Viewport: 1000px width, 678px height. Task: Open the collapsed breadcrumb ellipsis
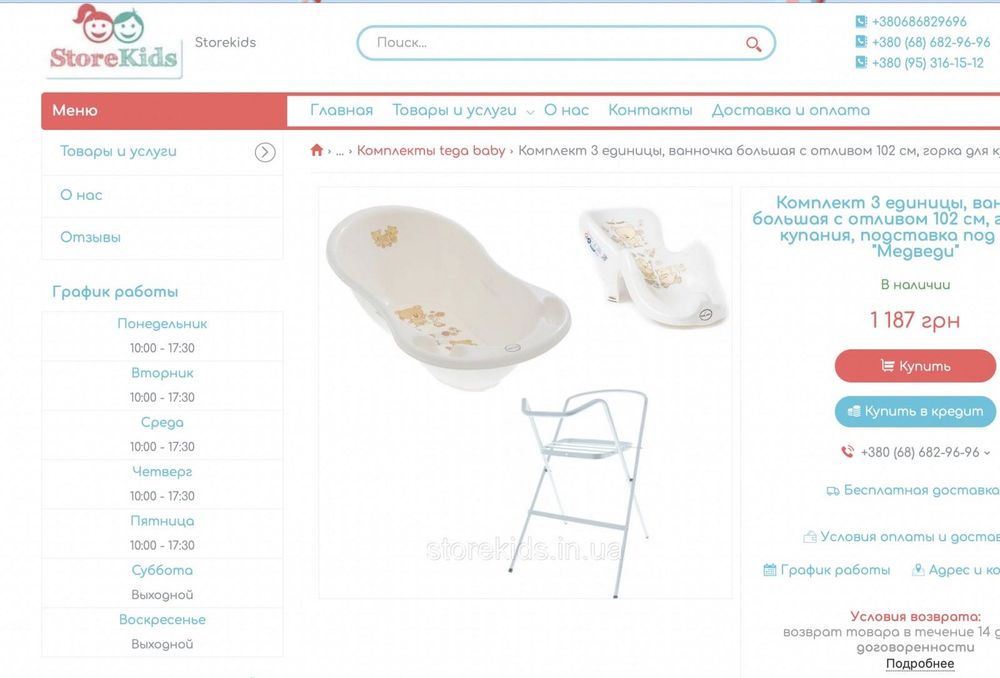tap(339, 151)
